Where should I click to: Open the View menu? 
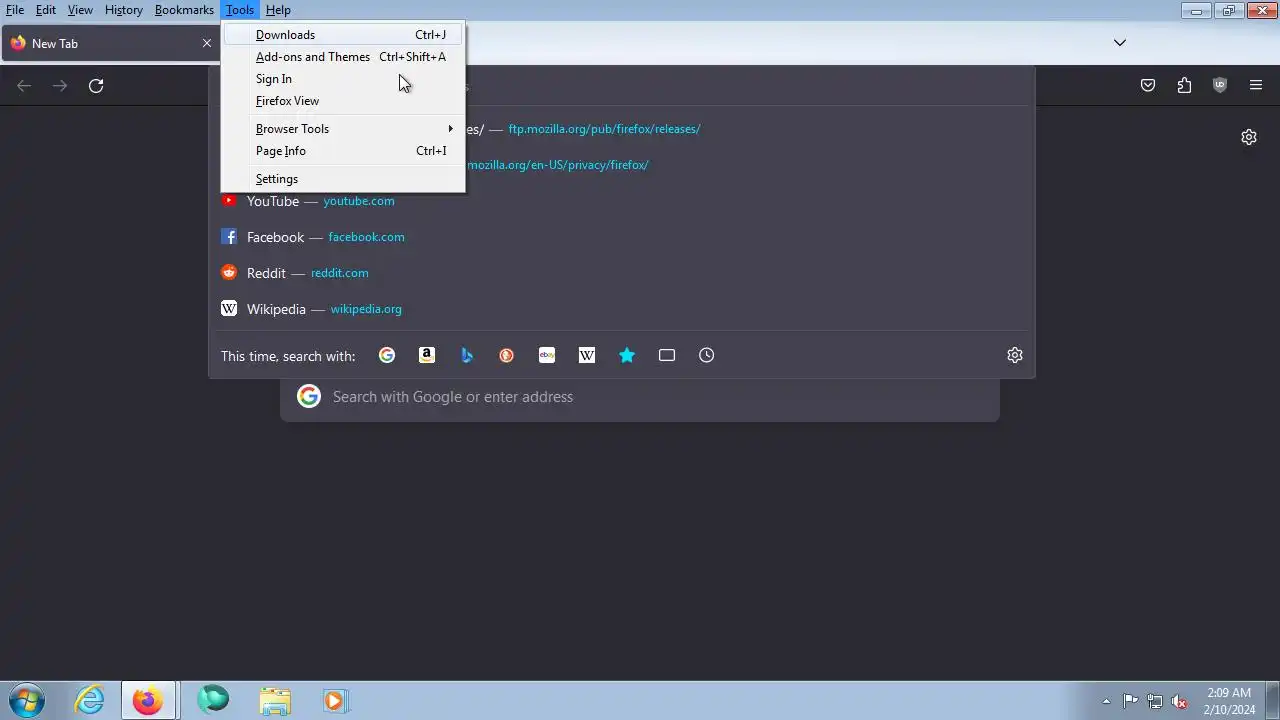click(x=80, y=10)
